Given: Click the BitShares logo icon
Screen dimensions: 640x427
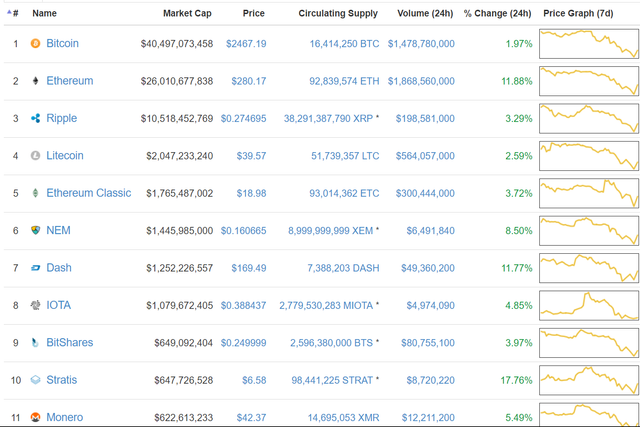Looking at the screenshot, I should point(36,342).
